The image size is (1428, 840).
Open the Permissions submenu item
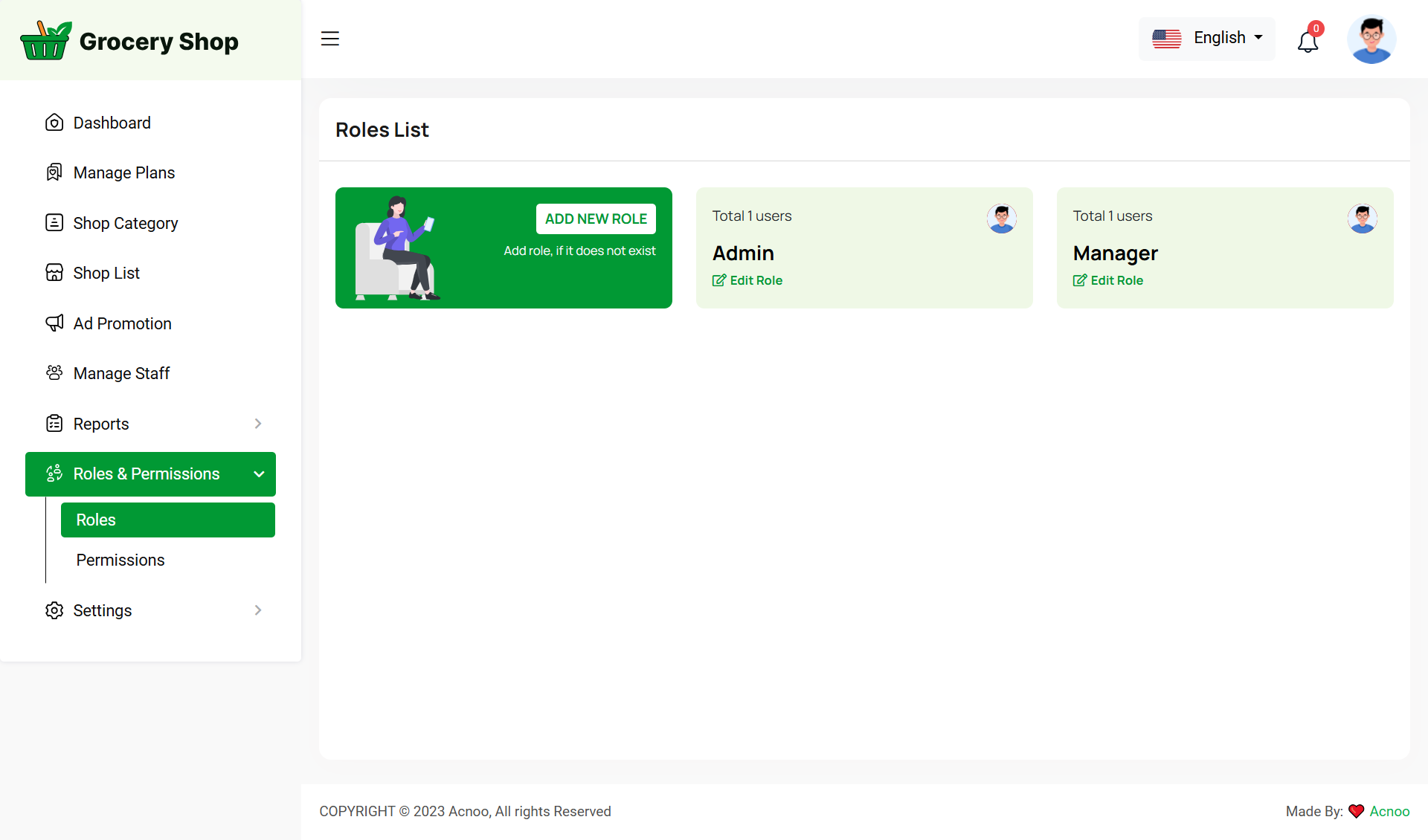tap(120, 560)
